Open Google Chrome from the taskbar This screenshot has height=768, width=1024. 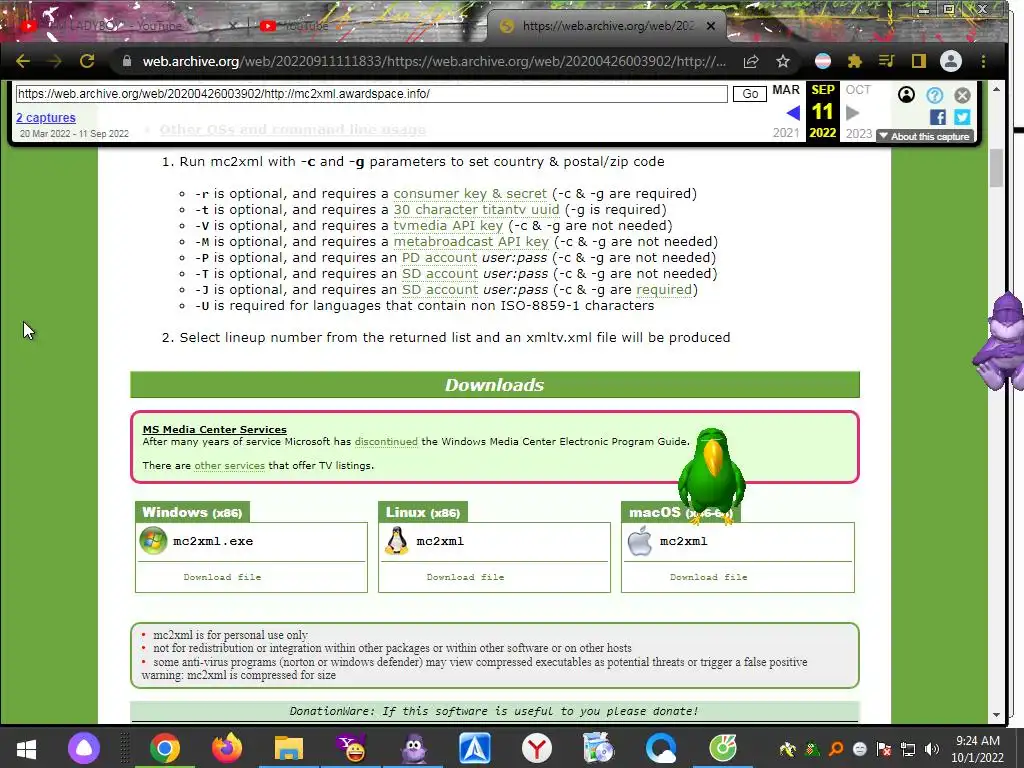(x=165, y=748)
